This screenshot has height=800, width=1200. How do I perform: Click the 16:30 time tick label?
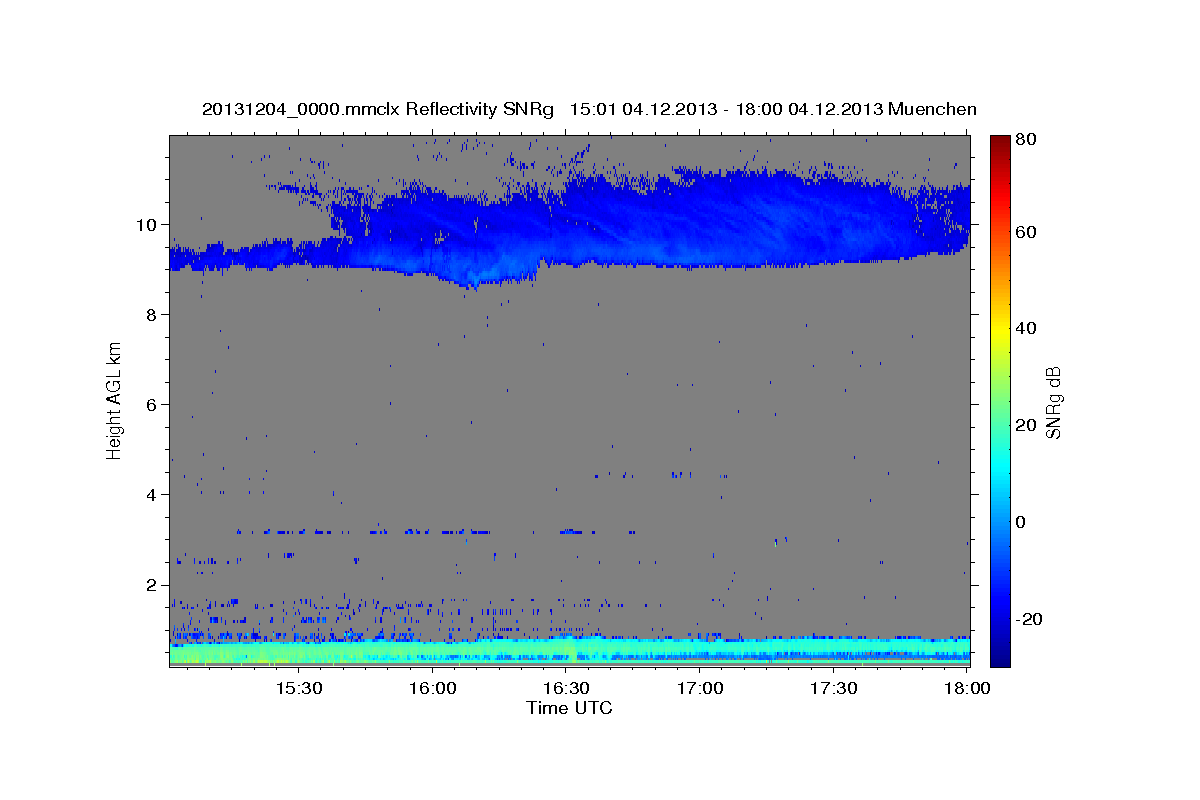coord(566,689)
